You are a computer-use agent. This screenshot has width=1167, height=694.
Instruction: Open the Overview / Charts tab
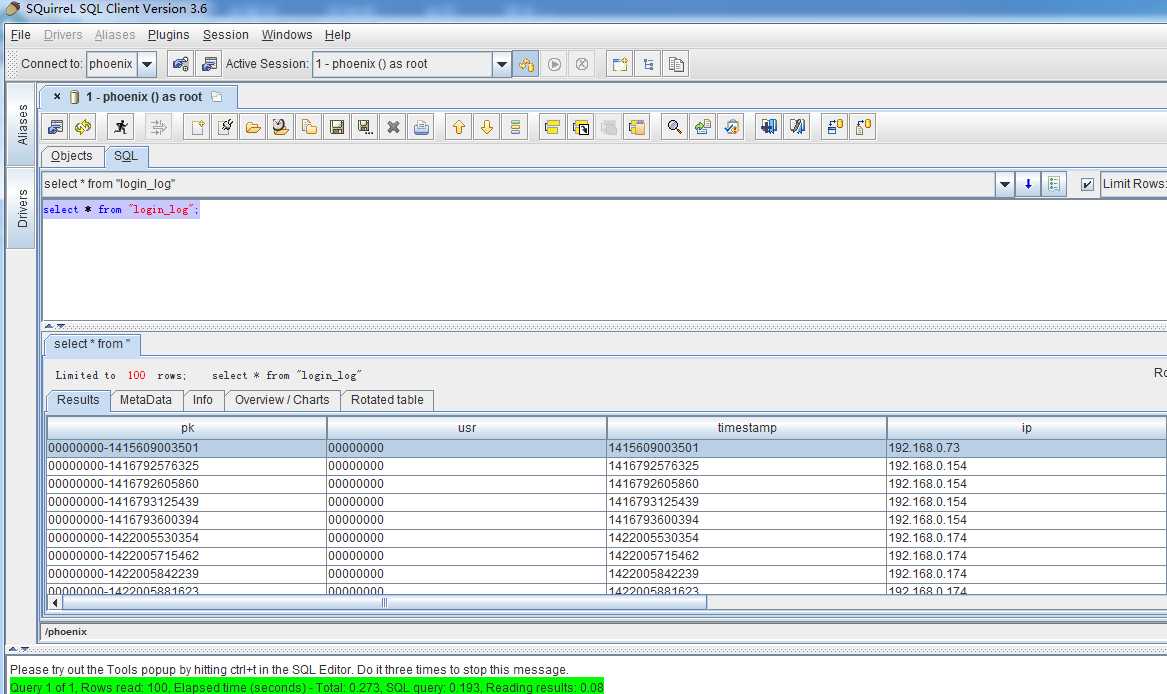[282, 400]
